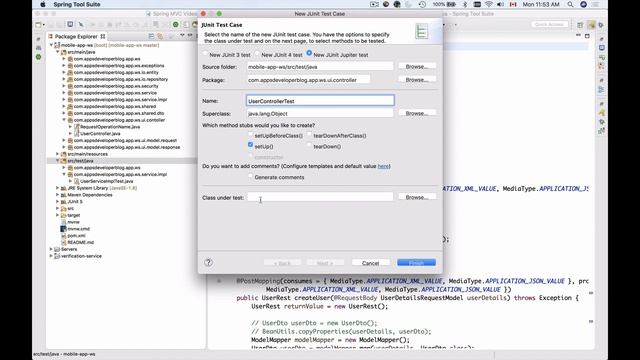Minimize the editor area
This screenshot has height=360, width=640.
pyautogui.click(x=578, y=36)
